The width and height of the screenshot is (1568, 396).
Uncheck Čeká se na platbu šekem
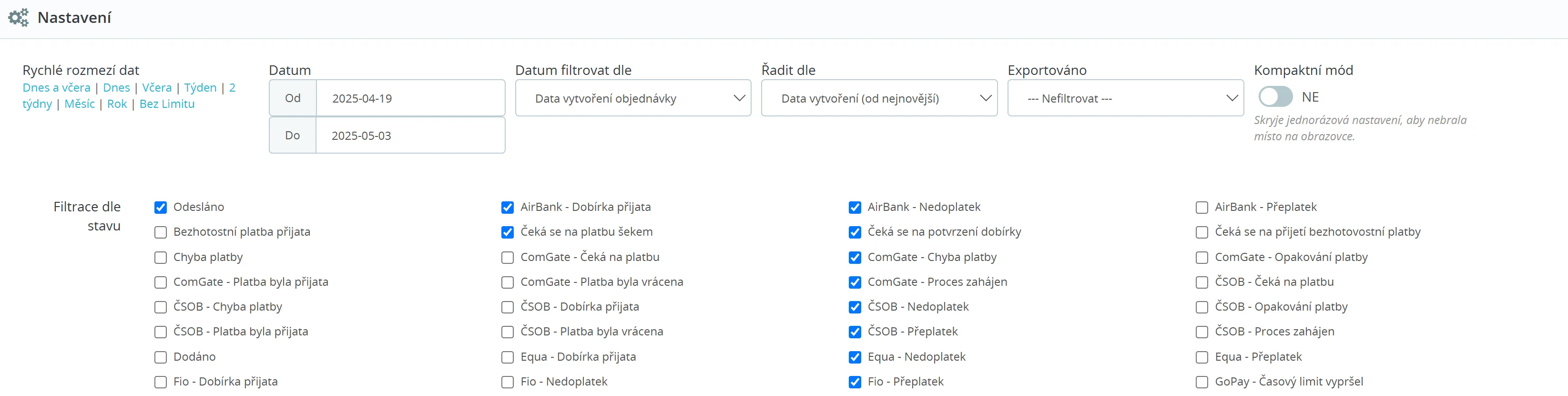[x=507, y=233]
